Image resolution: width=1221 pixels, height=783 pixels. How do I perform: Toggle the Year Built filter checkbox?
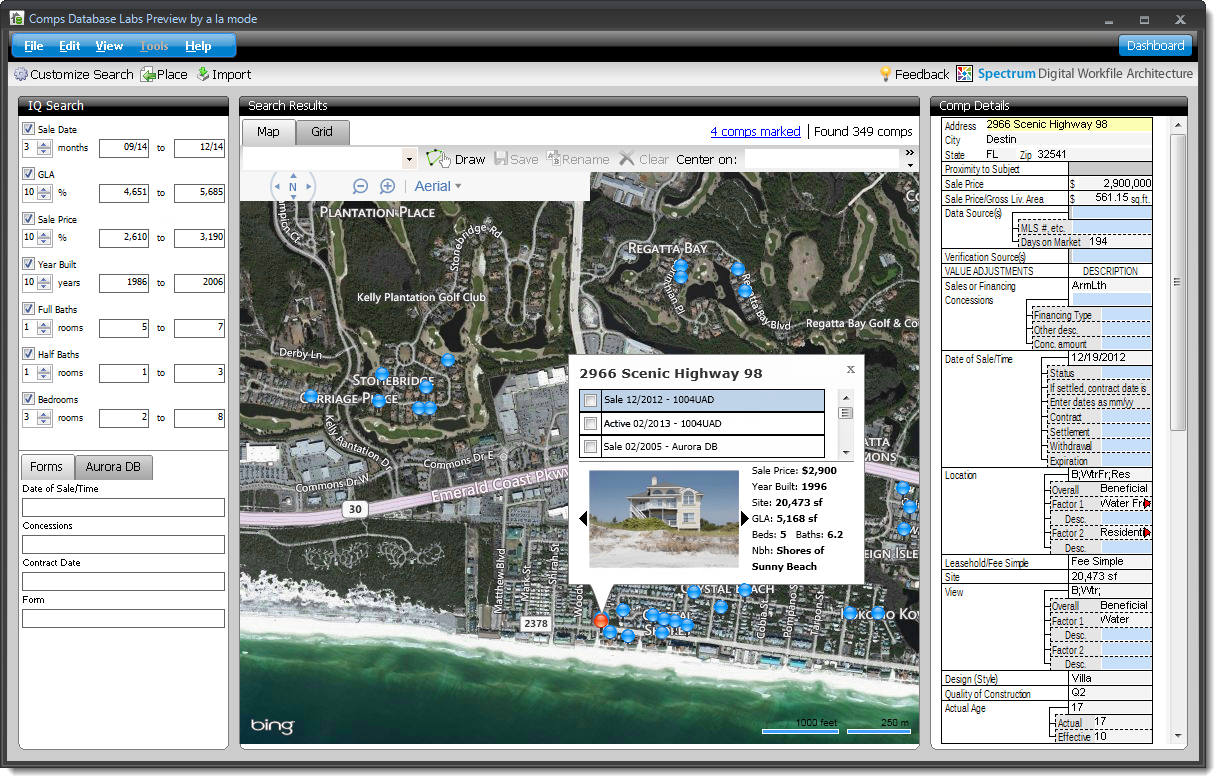click(x=28, y=264)
